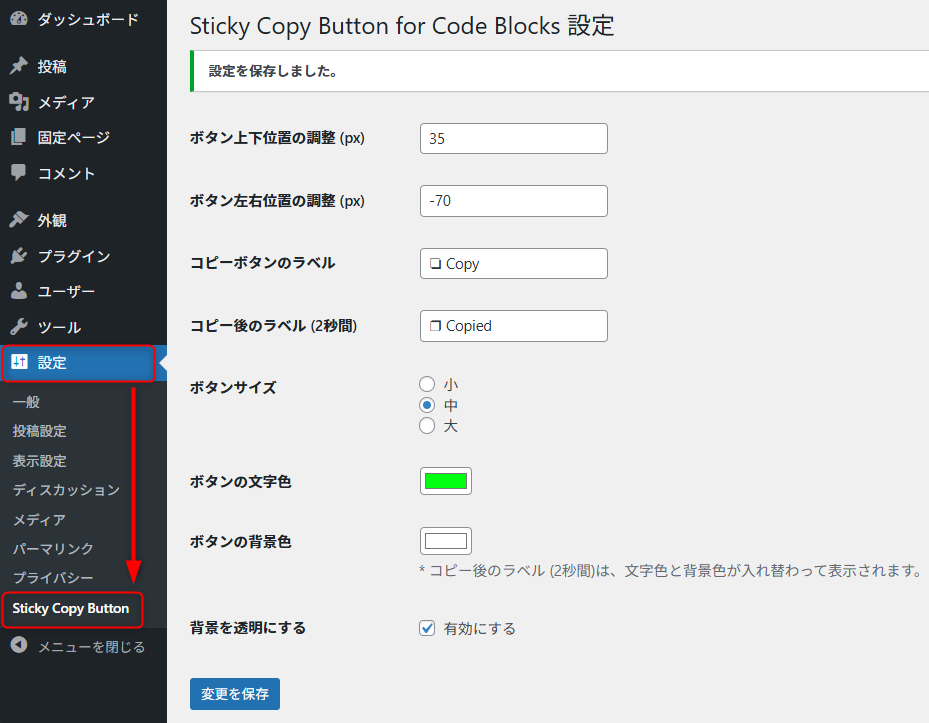Click the user silhouette icon beside ユーザー
Image resolution: width=929 pixels, height=723 pixels.
click(x=19, y=291)
